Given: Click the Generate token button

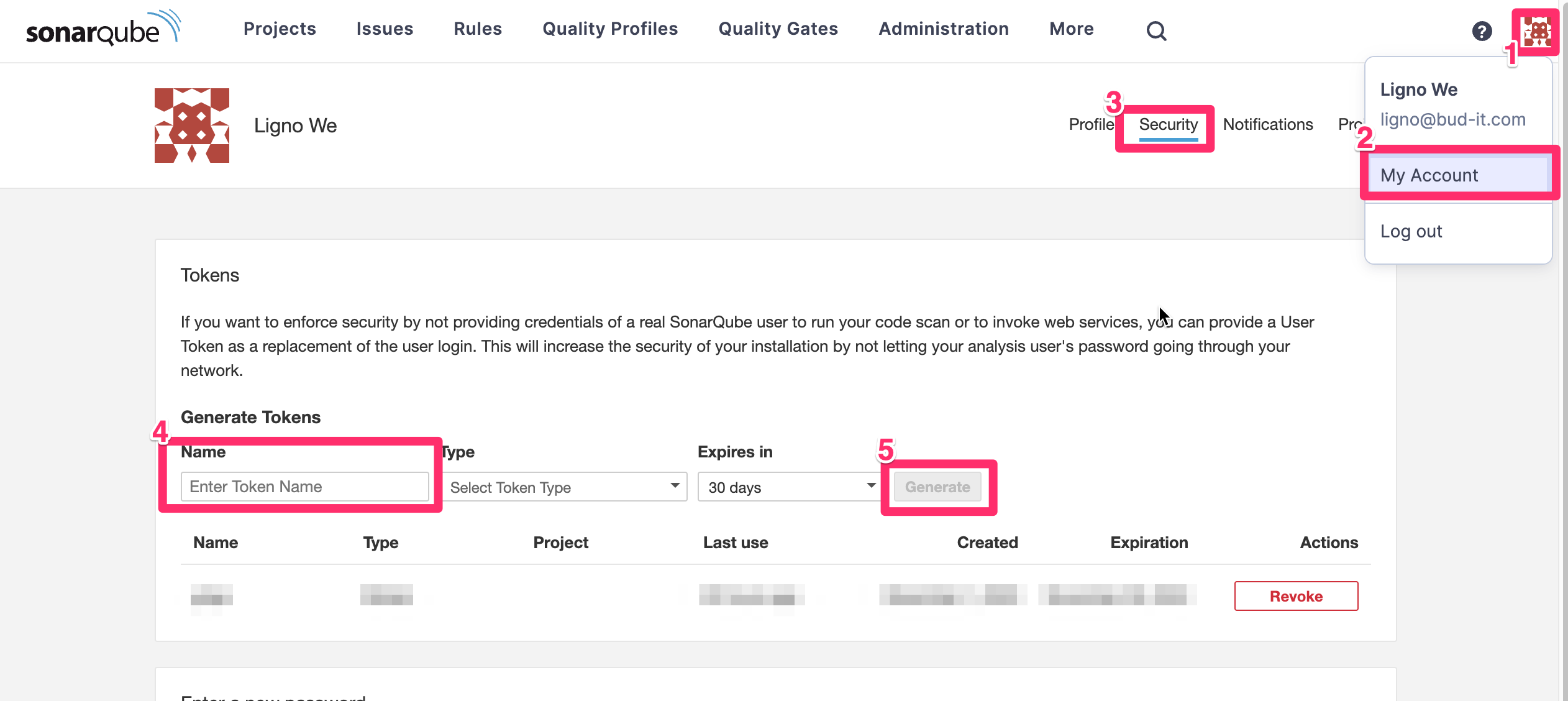Looking at the screenshot, I should 937,487.
